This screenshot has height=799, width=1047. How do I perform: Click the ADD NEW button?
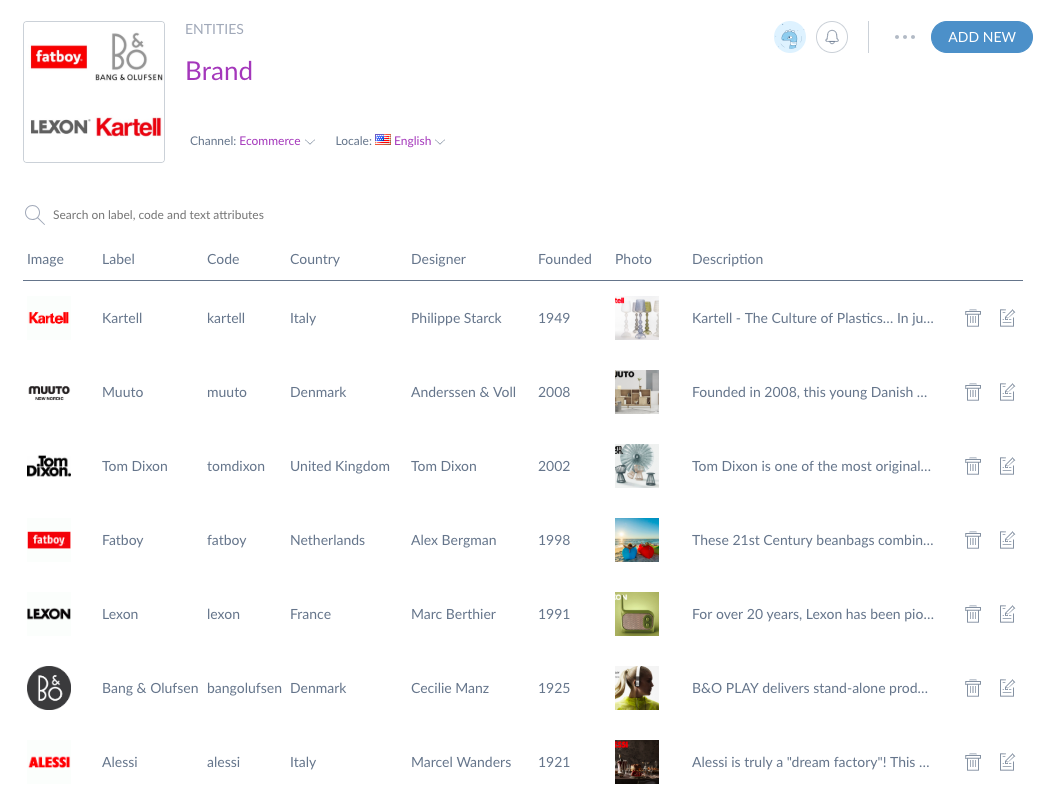coord(981,37)
